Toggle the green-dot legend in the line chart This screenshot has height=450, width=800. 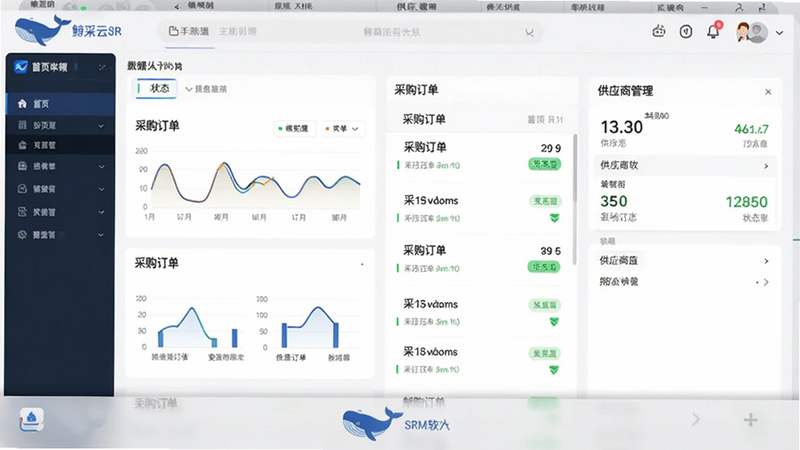pos(294,129)
